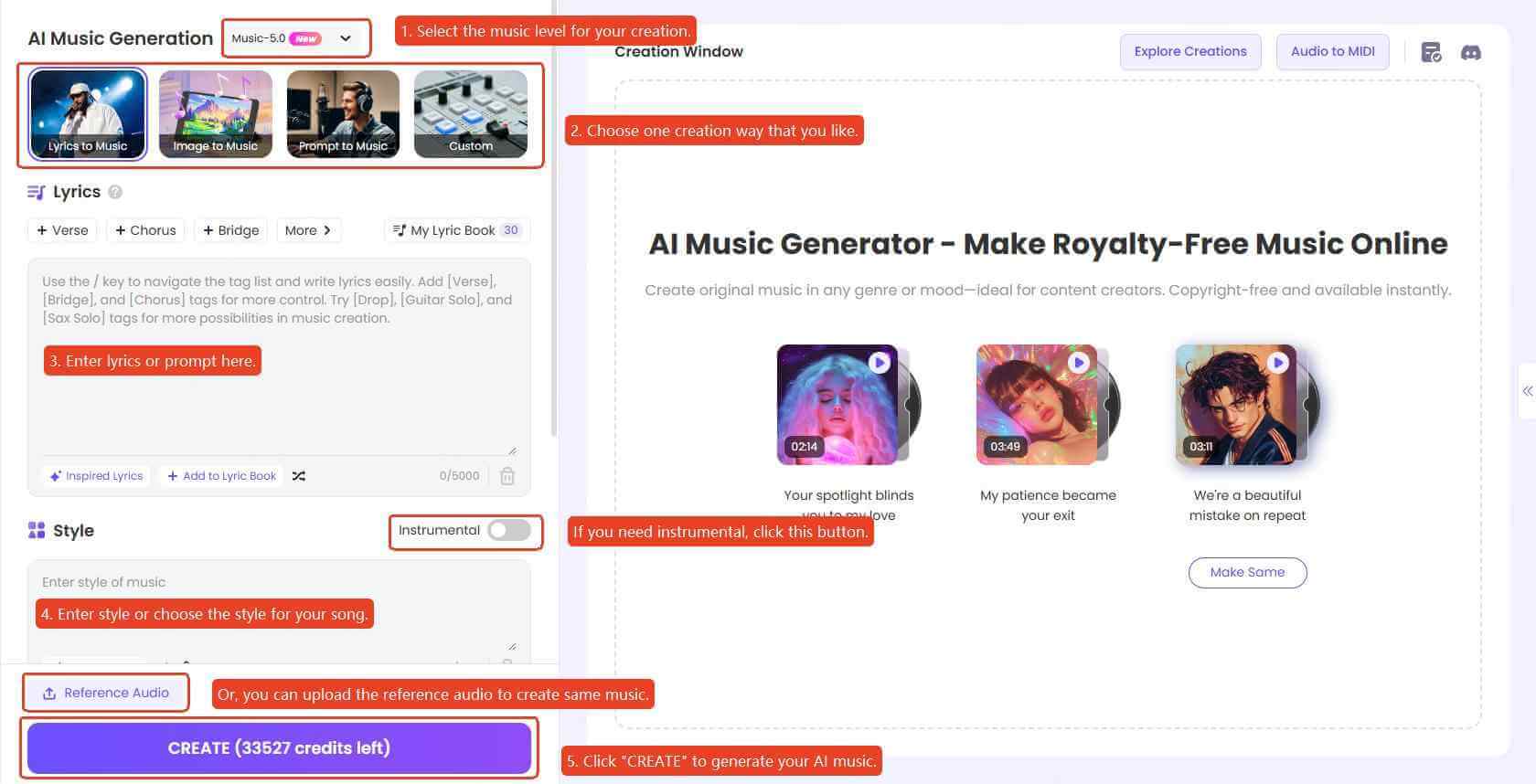Open the 03:11 song cover thumbnail
Viewport: 1536px width, 784px height.
[1236, 405]
